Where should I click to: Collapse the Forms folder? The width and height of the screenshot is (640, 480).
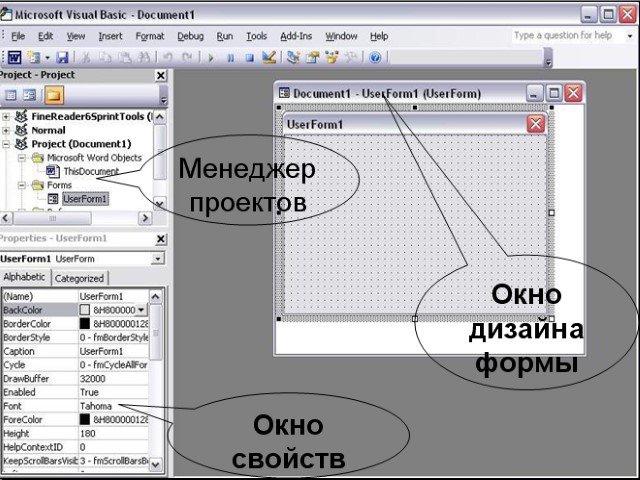pos(22,185)
